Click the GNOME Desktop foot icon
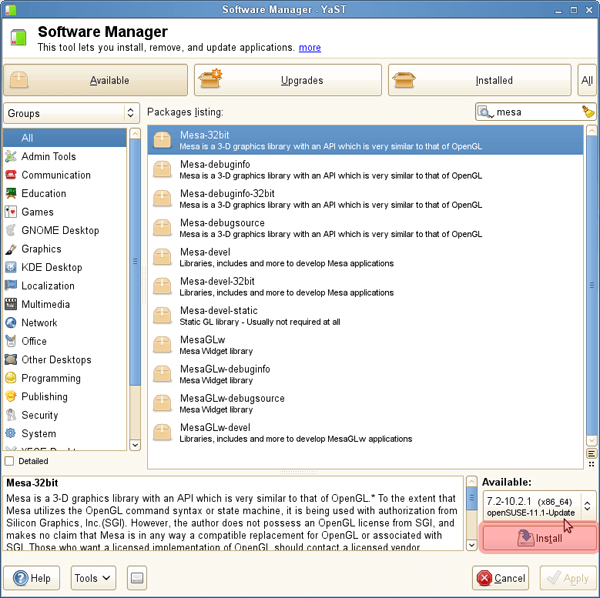The image size is (600, 598). pyautogui.click(x=11, y=230)
